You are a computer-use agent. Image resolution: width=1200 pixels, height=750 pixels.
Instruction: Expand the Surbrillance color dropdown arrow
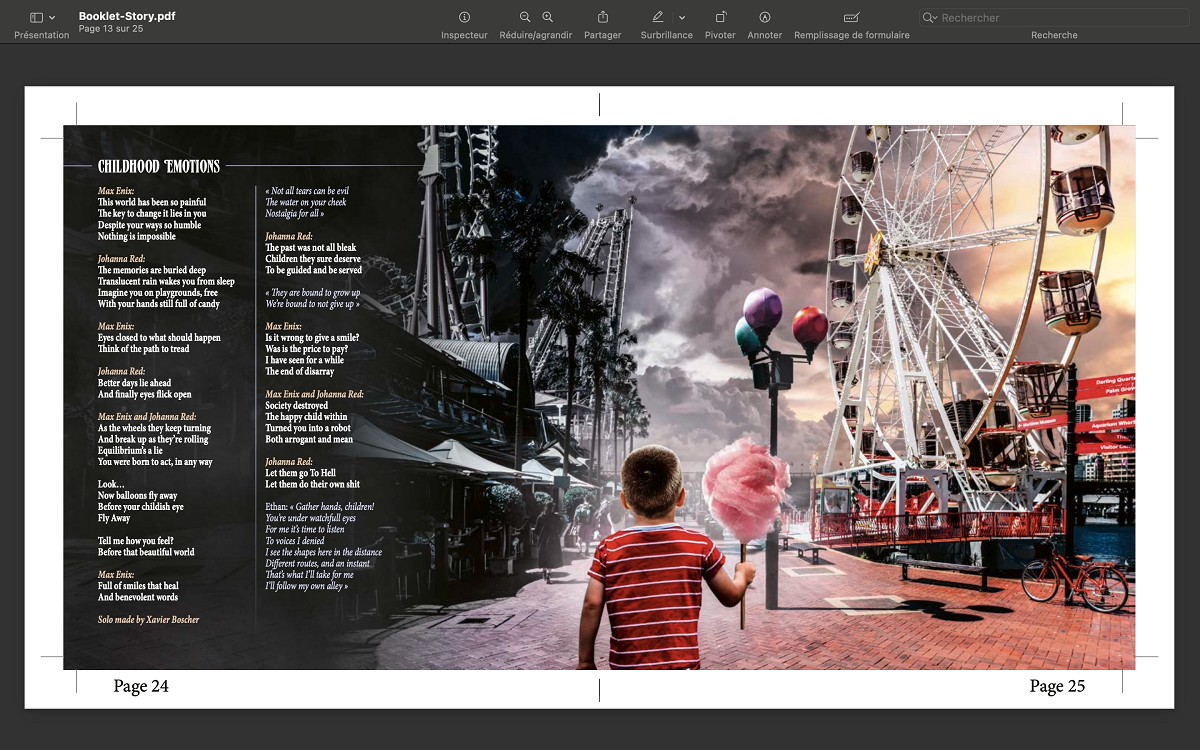pyautogui.click(x=682, y=18)
